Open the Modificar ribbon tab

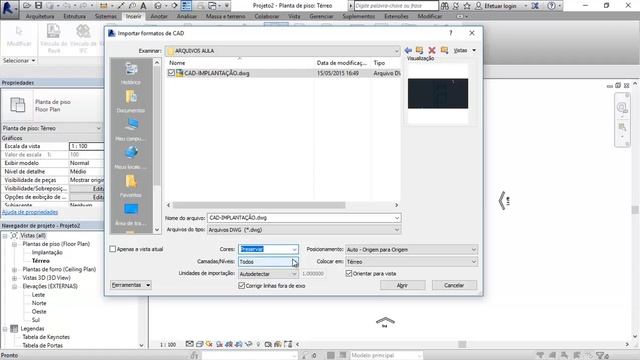(430, 16)
